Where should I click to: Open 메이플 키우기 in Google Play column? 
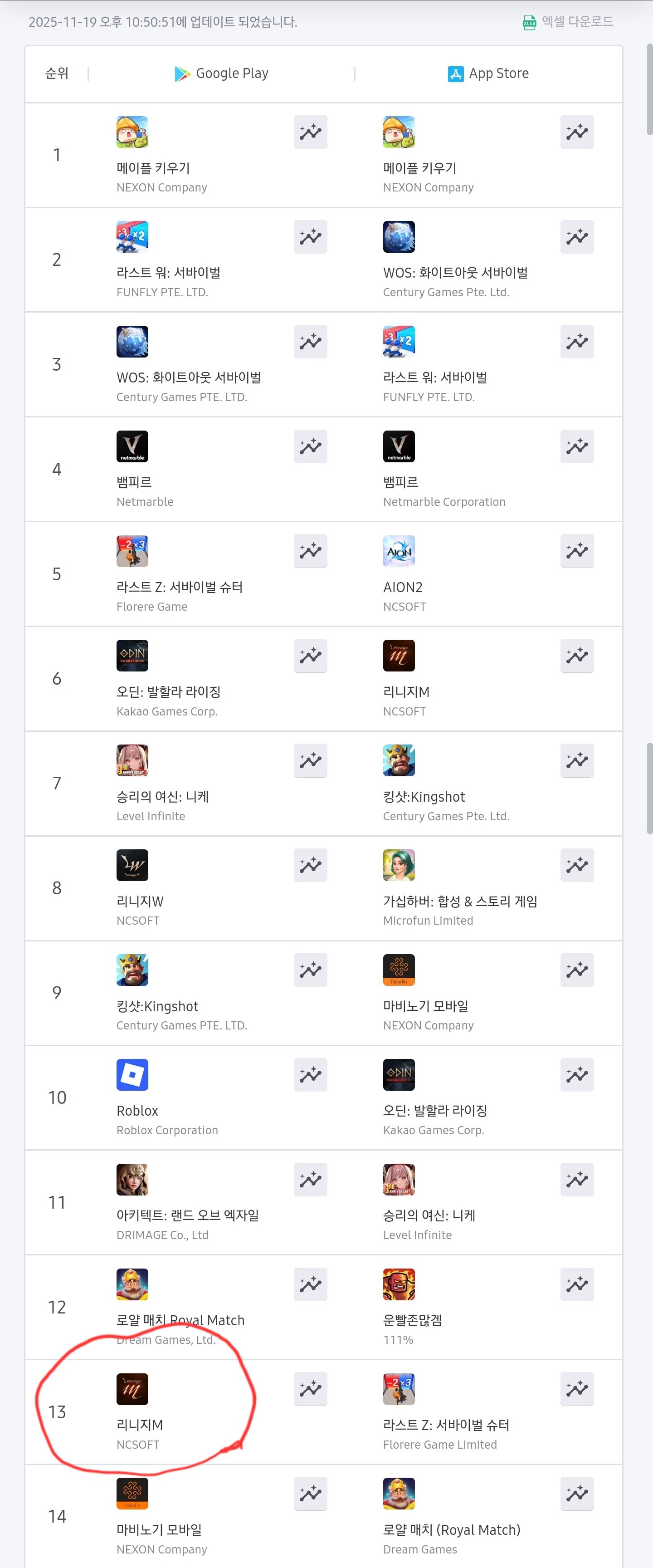click(153, 168)
